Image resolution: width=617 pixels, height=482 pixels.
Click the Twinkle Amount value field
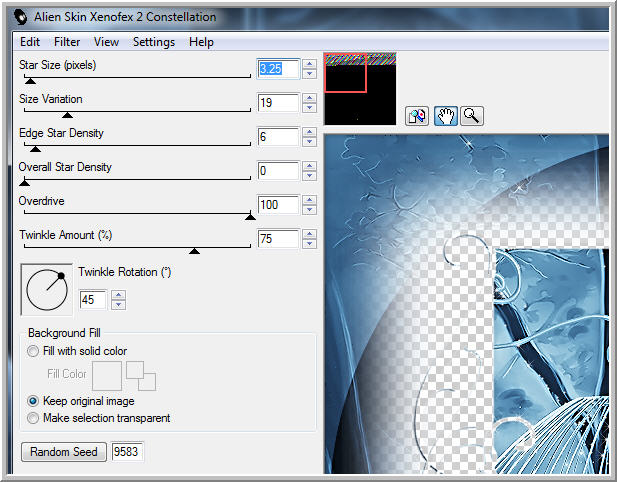(x=278, y=238)
